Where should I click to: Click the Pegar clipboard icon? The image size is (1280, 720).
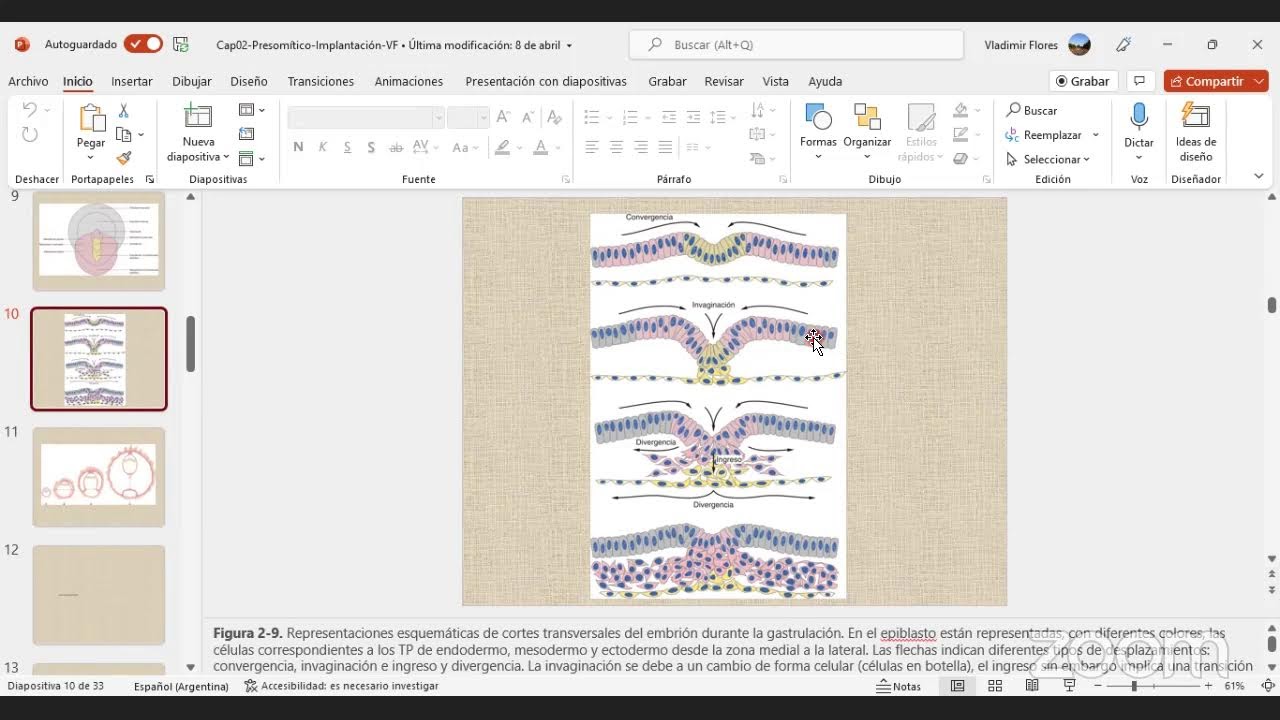point(91,118)
